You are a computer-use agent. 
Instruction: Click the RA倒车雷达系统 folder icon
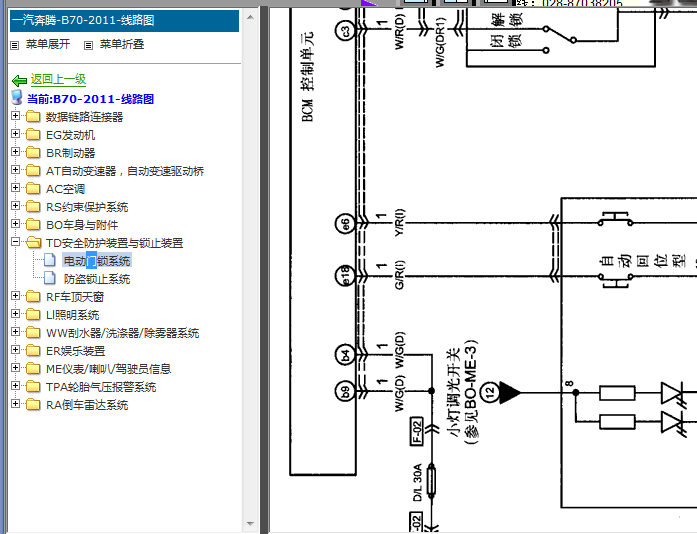[x=33, y=405]
